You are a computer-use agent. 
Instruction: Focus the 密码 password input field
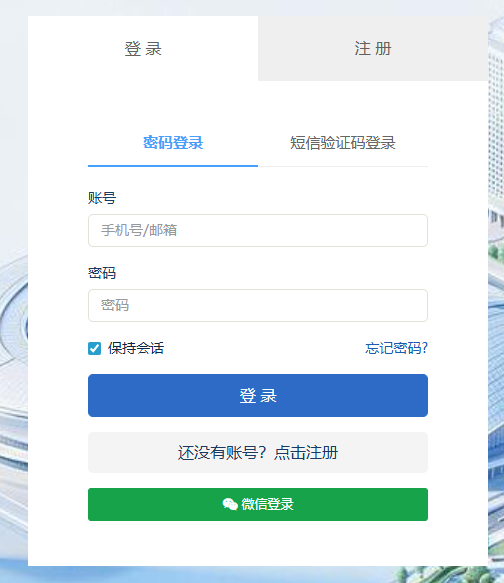(258, 306)
